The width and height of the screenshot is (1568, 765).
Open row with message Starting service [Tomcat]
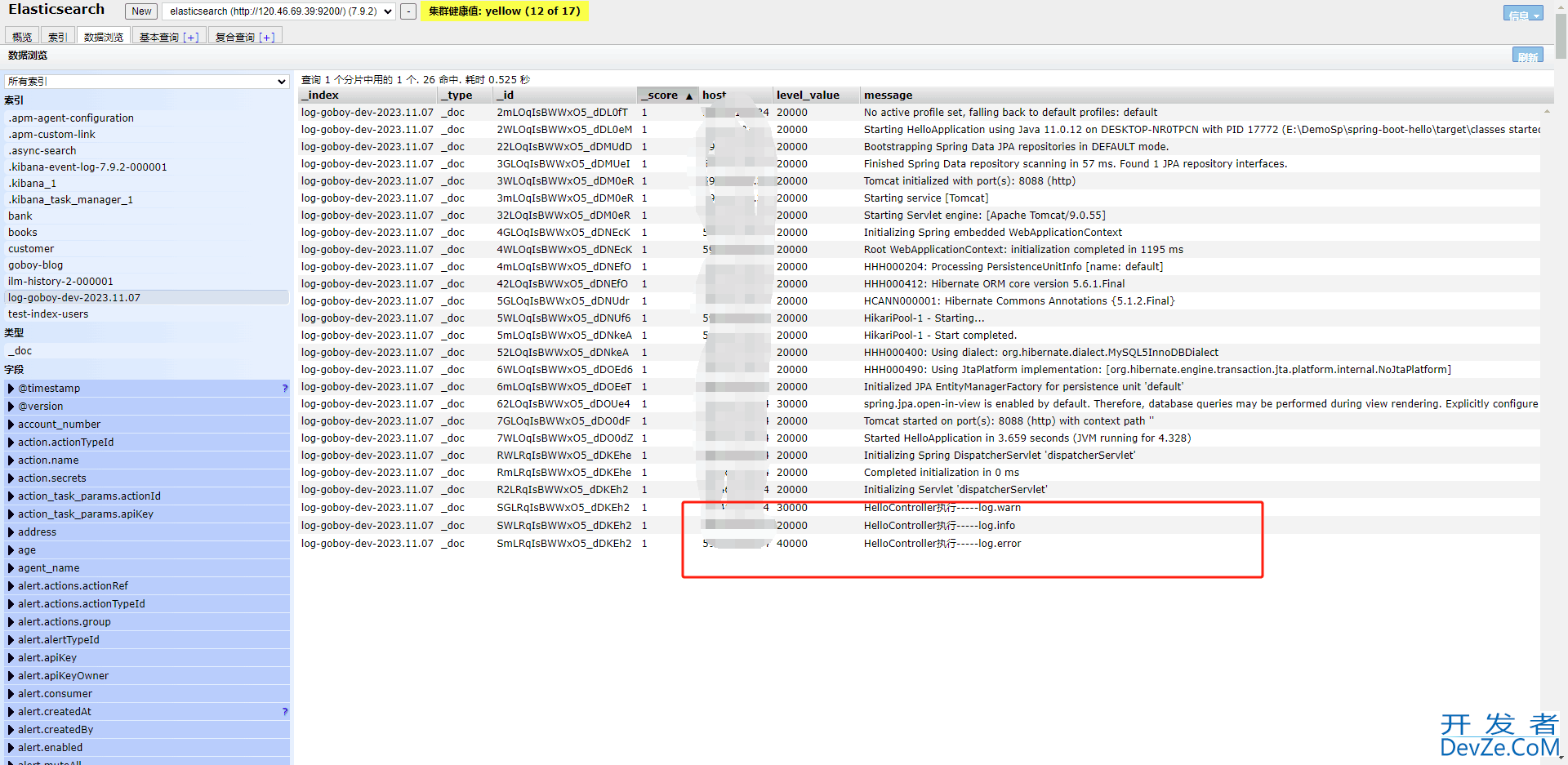[920, 198]
